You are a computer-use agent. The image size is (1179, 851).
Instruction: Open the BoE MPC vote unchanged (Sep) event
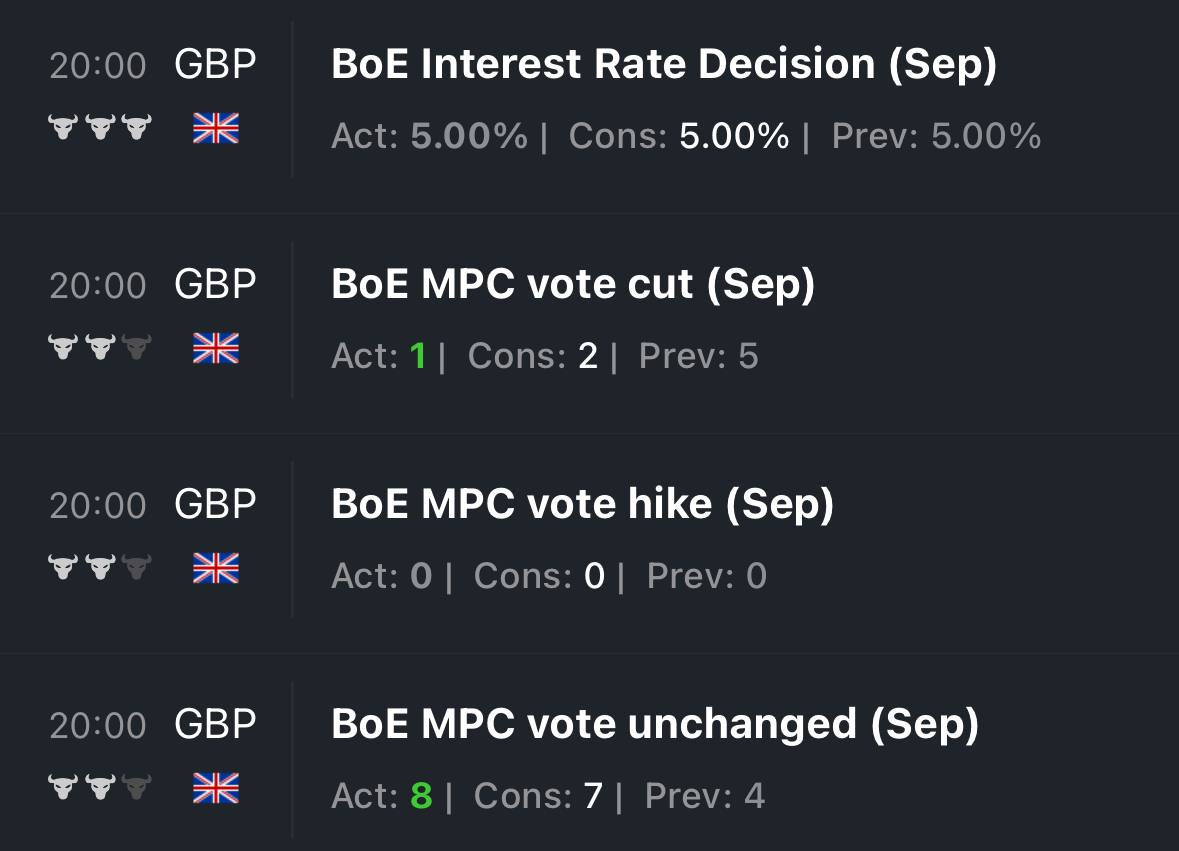click(654, 725)
